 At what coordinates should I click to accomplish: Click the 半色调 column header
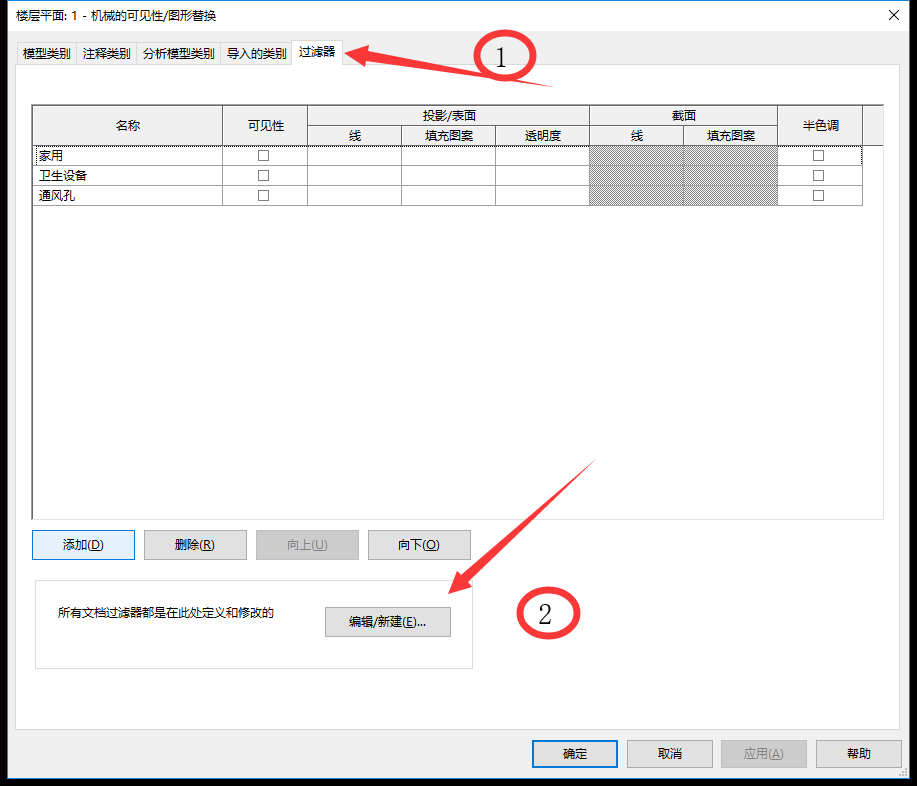821,126
